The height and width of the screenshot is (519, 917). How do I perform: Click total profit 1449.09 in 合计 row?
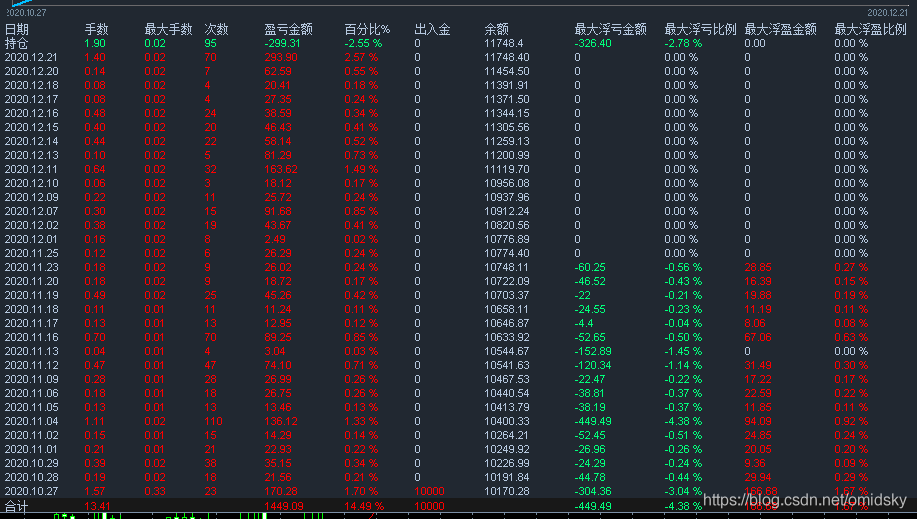284,506
